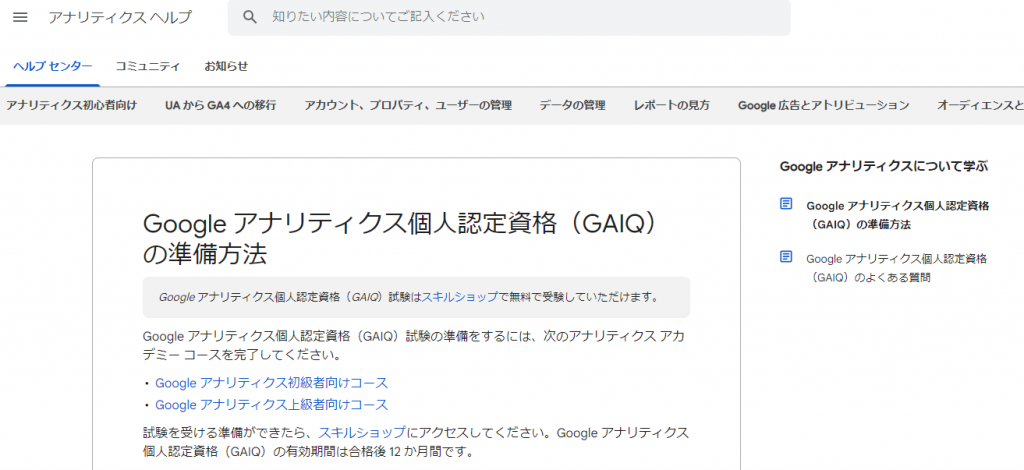This screenshot has height=470, width=1024.
Task: Open アカウント、プロパティ、ユーザーの管理 category
Action: tap(408, 105)
